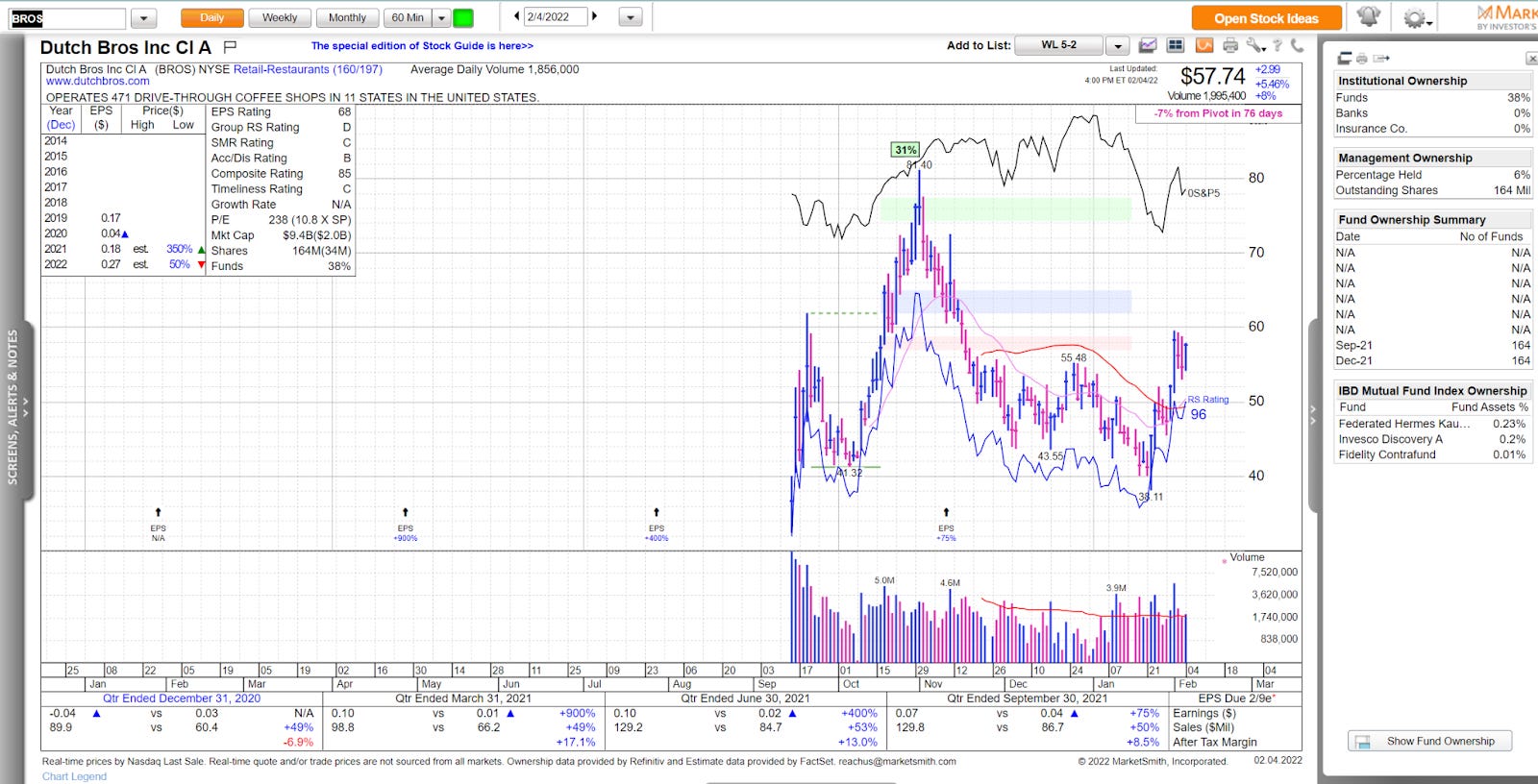Switch to the Weekly chart
The width and height of the screenshot is (1538, 784).
[x=280, y=17]
